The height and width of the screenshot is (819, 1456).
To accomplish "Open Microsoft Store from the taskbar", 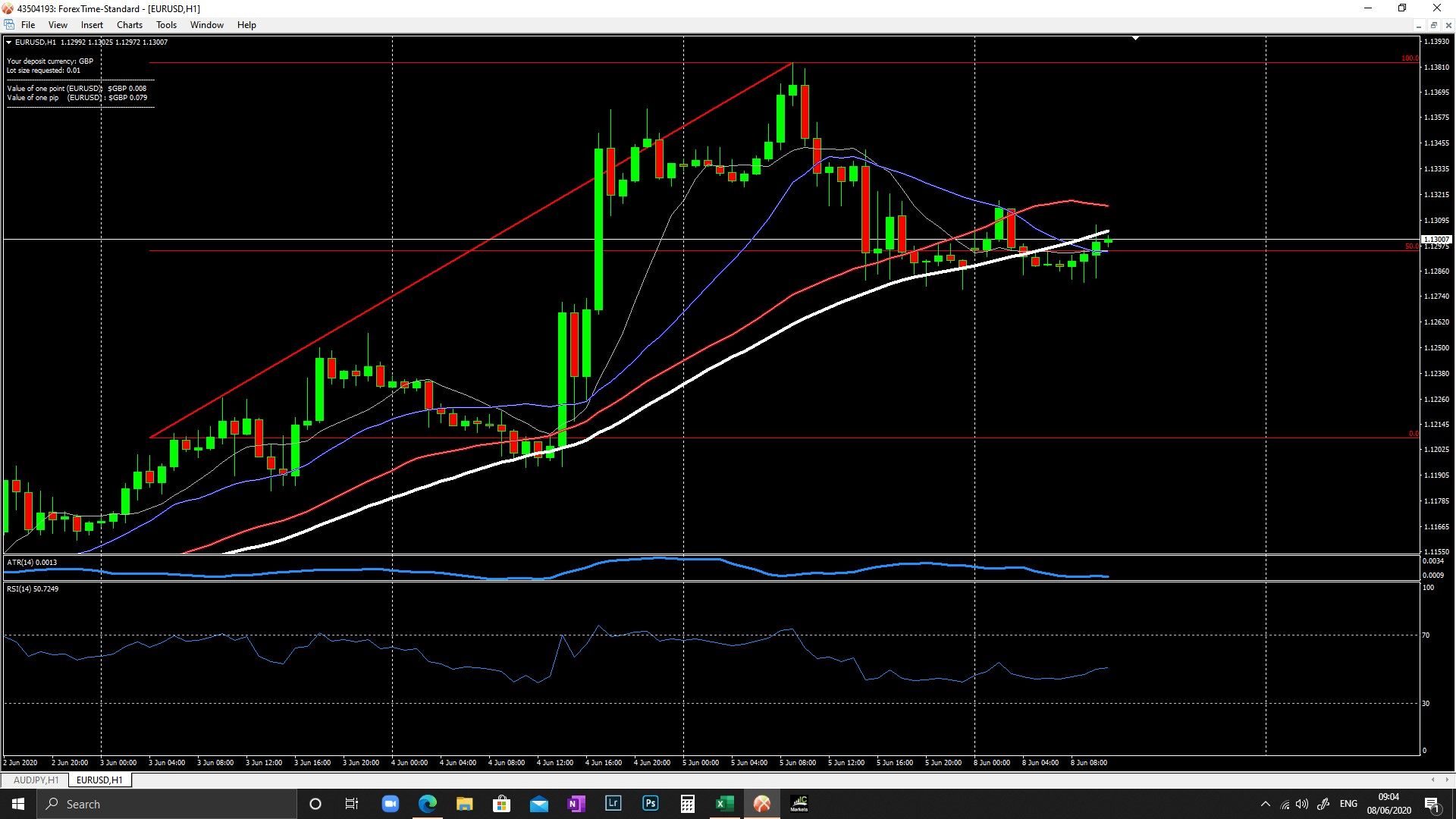I will [x=501, y=804].
